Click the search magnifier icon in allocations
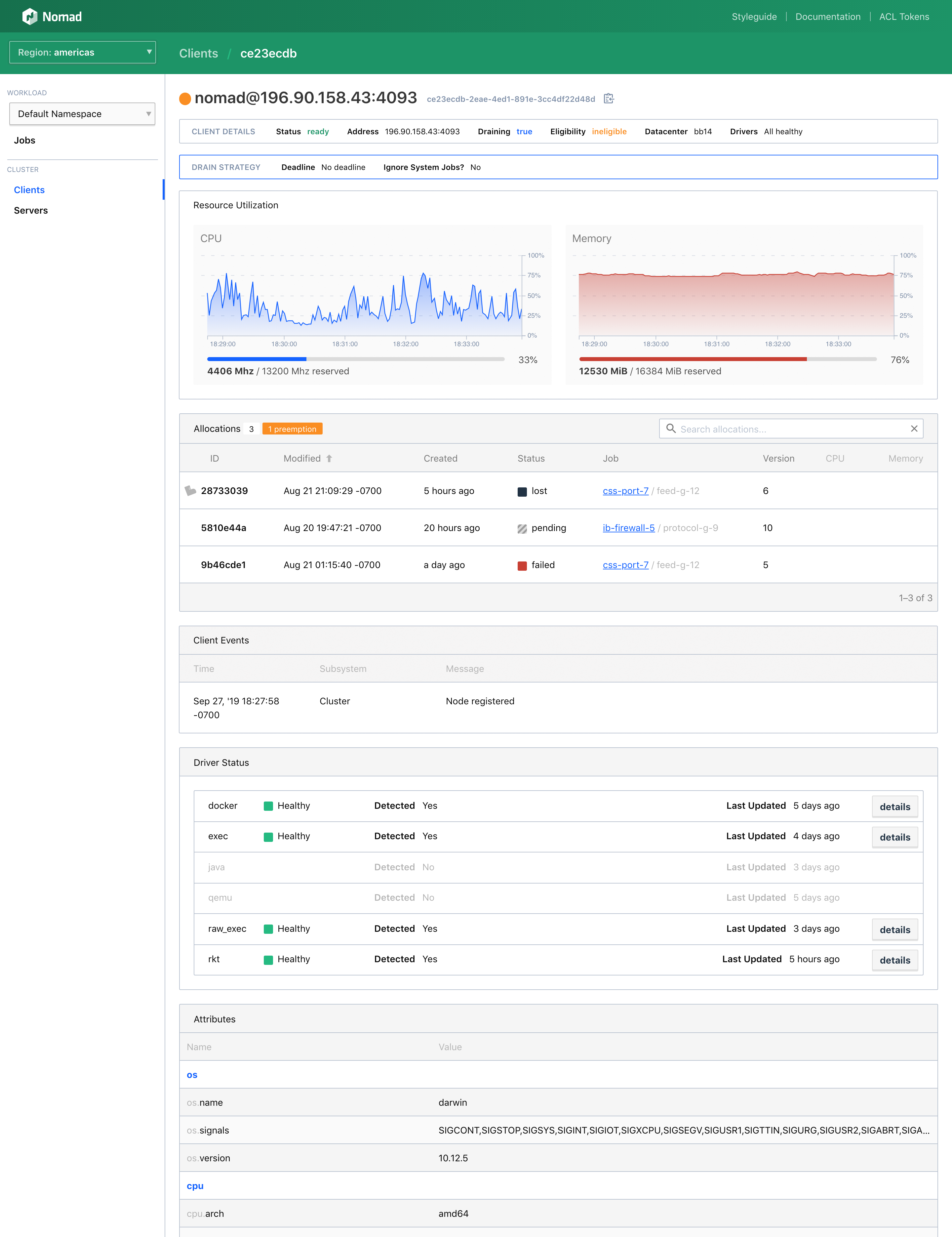952x1237 pixels. (x=671, y=429)
